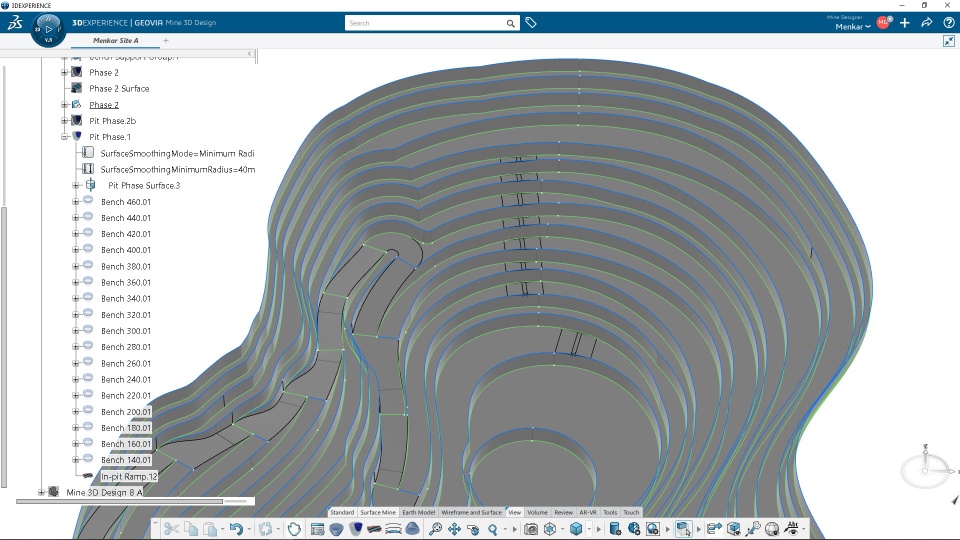Click the Copy icon in bottom toolbar
960x540 pixels.
click(191, 529)
